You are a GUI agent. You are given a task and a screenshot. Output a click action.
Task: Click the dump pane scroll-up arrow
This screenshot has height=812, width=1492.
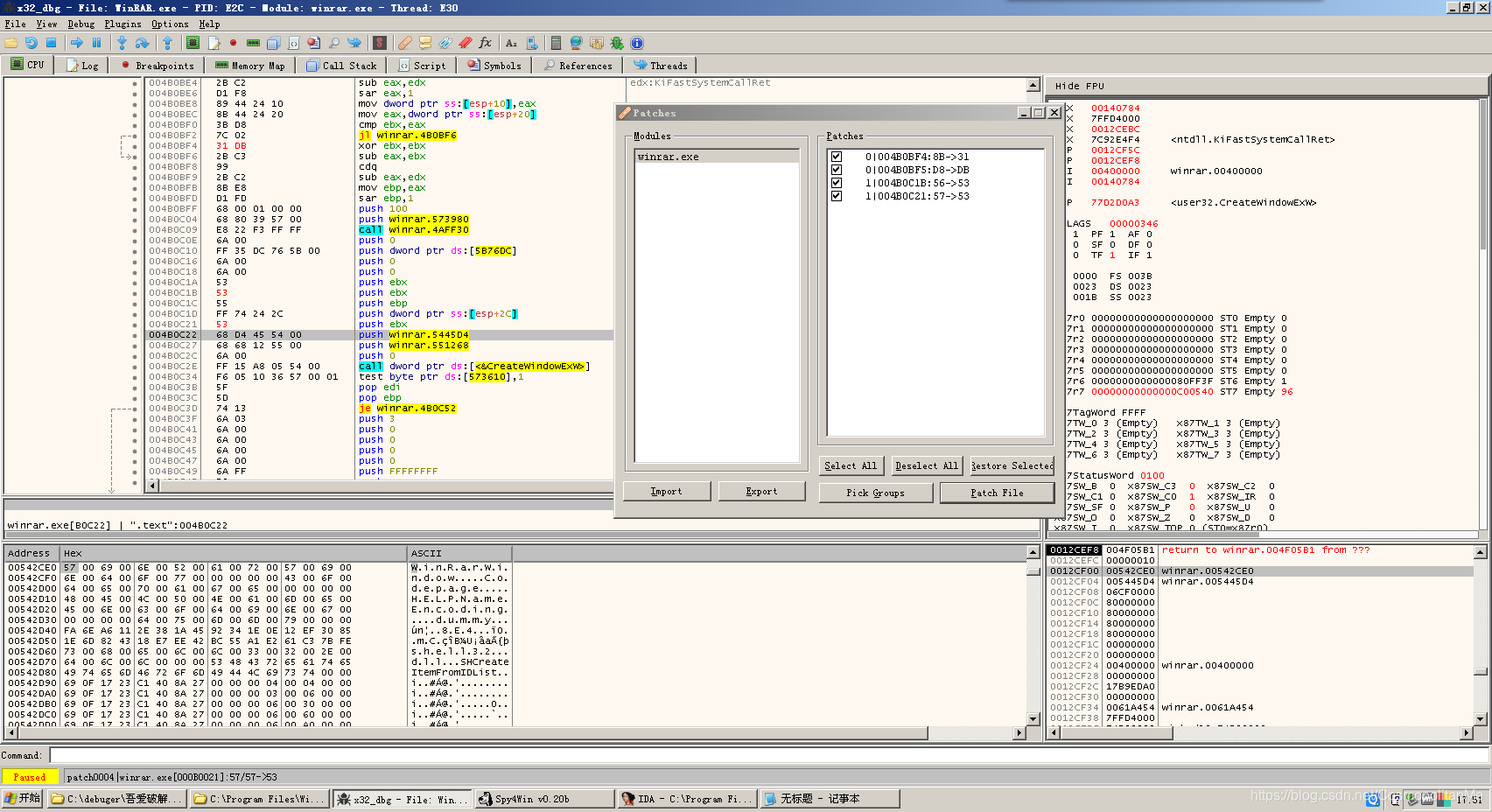click(x=1033, y=553)
